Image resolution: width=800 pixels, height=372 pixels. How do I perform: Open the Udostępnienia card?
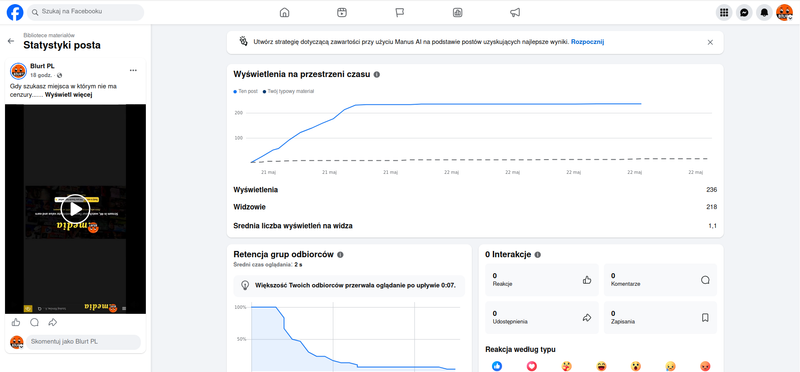coord(542,317)
